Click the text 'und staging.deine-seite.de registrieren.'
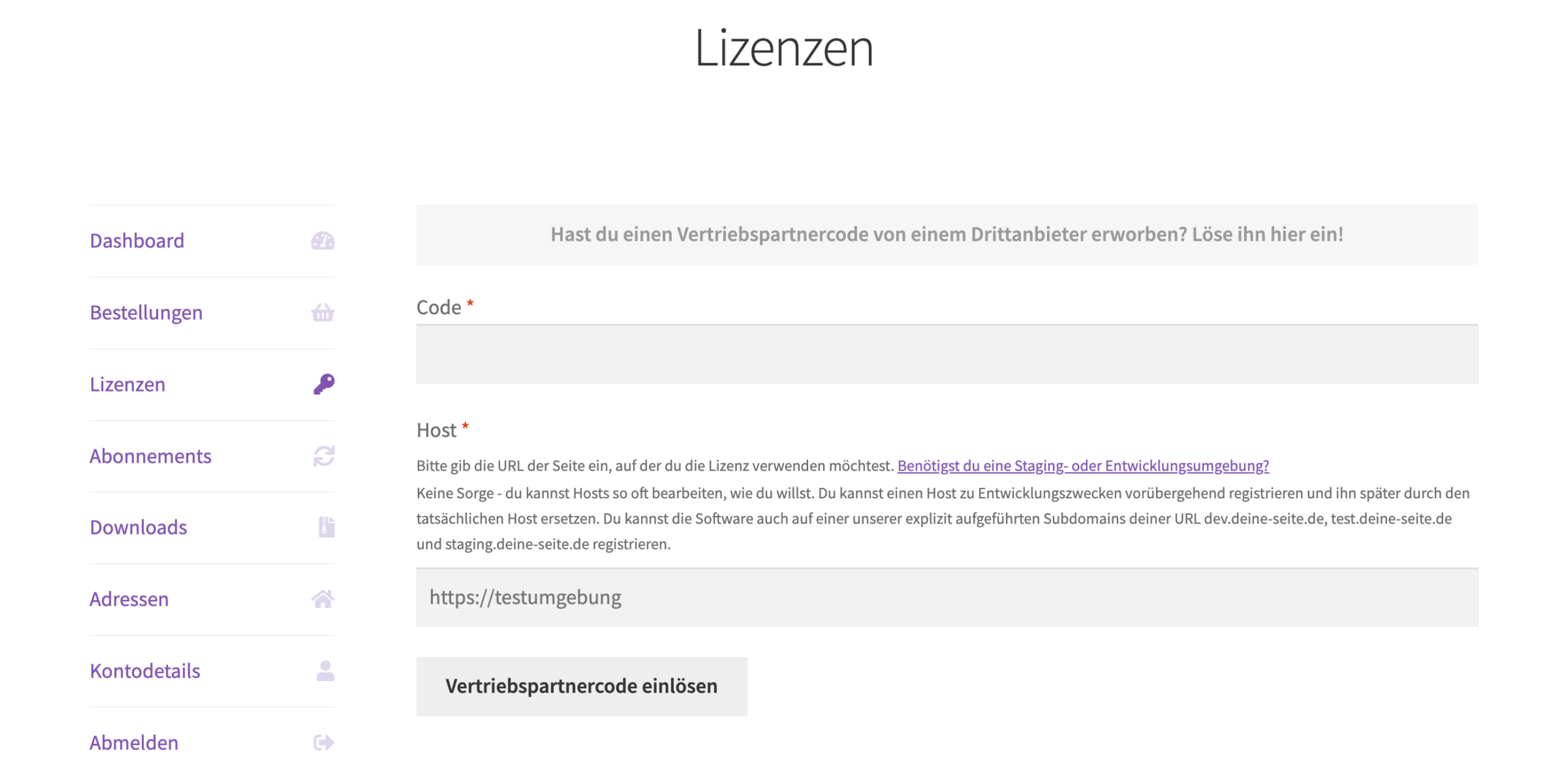 (x=543, y=544)
